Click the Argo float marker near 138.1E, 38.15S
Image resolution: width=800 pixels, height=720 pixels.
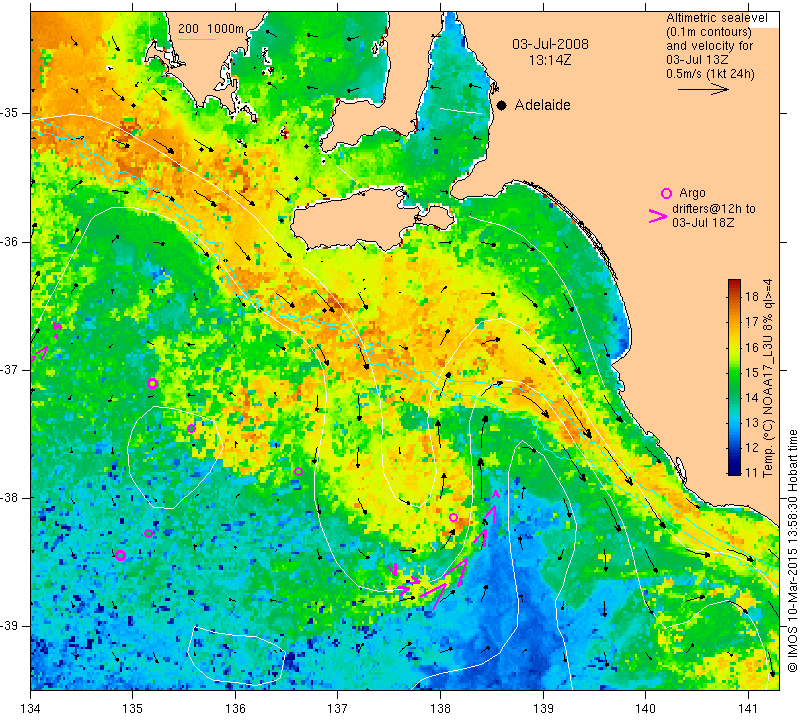point(453,517)
